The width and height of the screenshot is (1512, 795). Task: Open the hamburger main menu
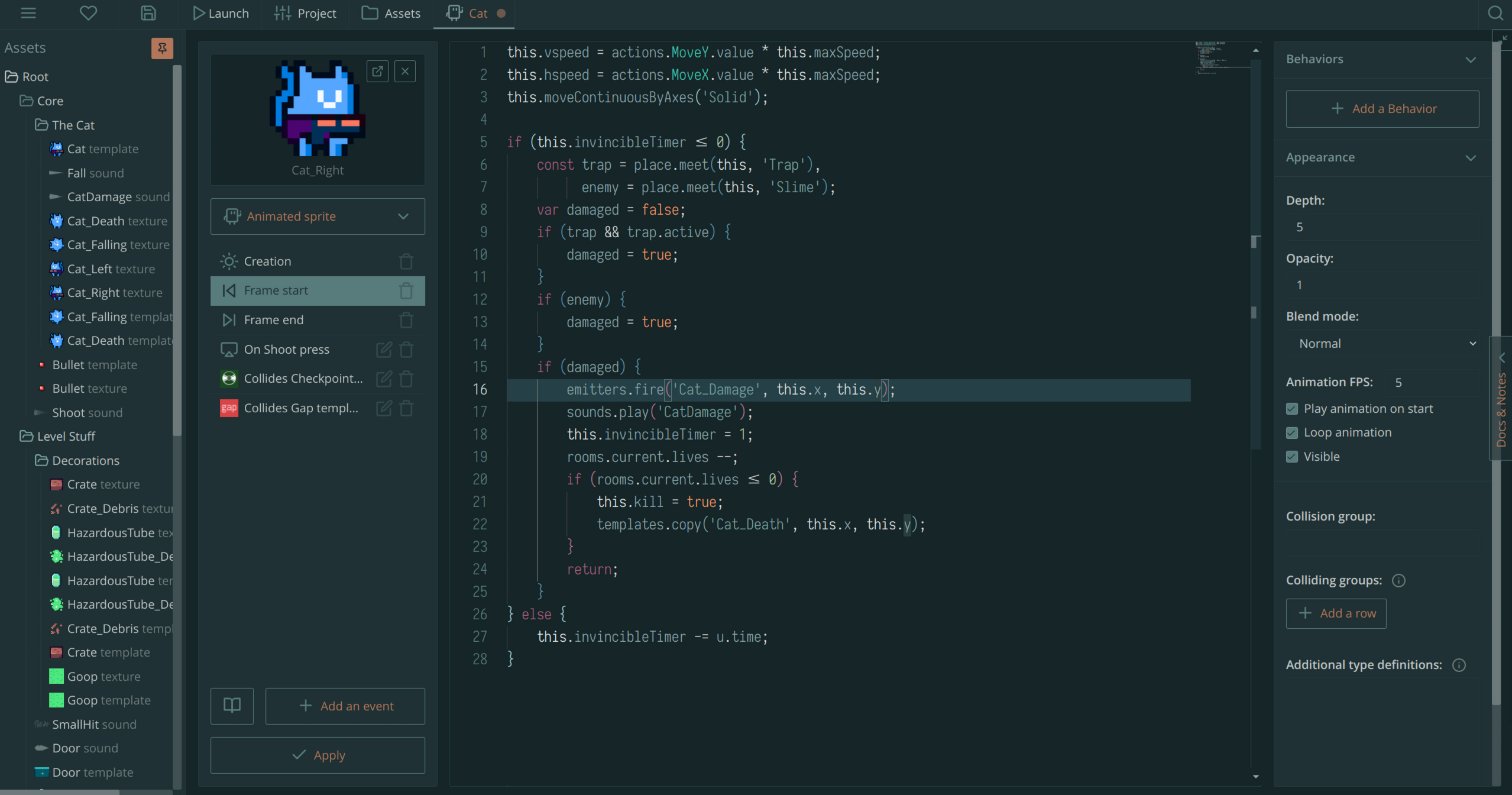pos(28,13)
